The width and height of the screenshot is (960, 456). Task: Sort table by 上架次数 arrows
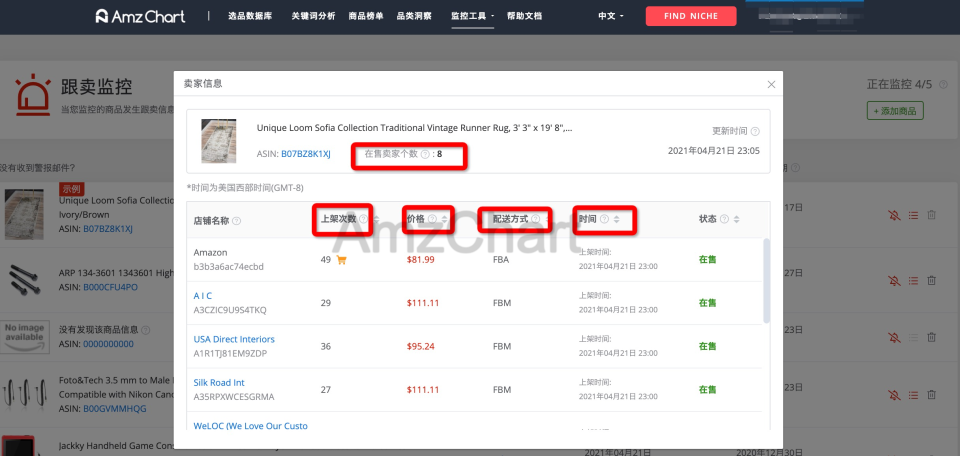coord(377,219)
